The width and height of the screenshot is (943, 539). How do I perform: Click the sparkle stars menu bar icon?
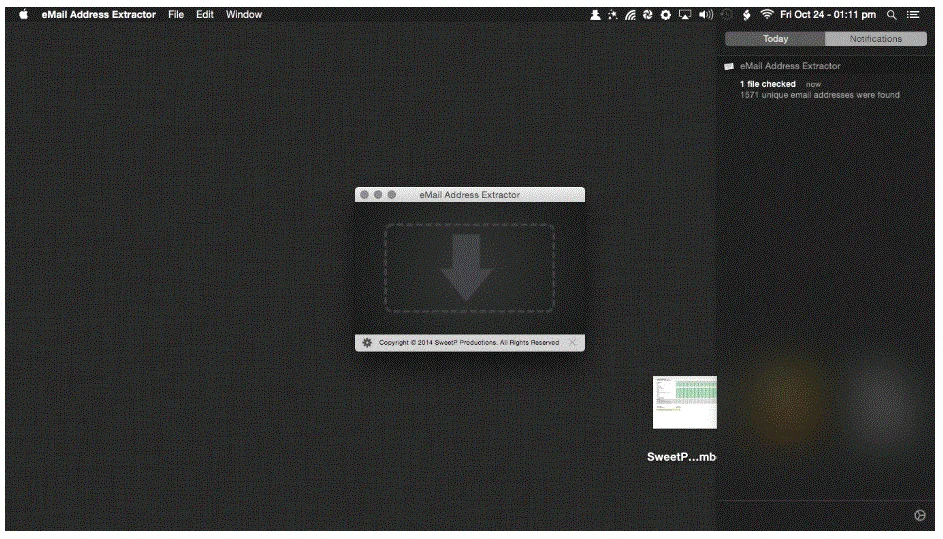pyautogui.click(x=612, y=14)
